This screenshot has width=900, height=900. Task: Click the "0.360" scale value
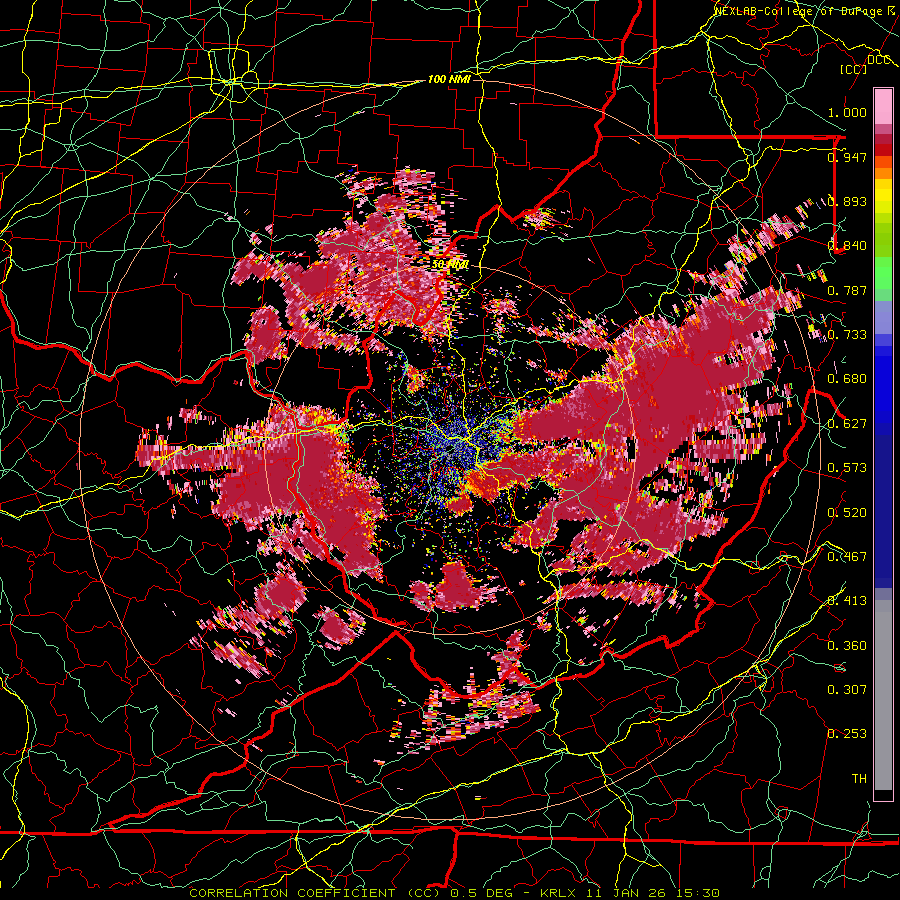[x=847, y=646]
